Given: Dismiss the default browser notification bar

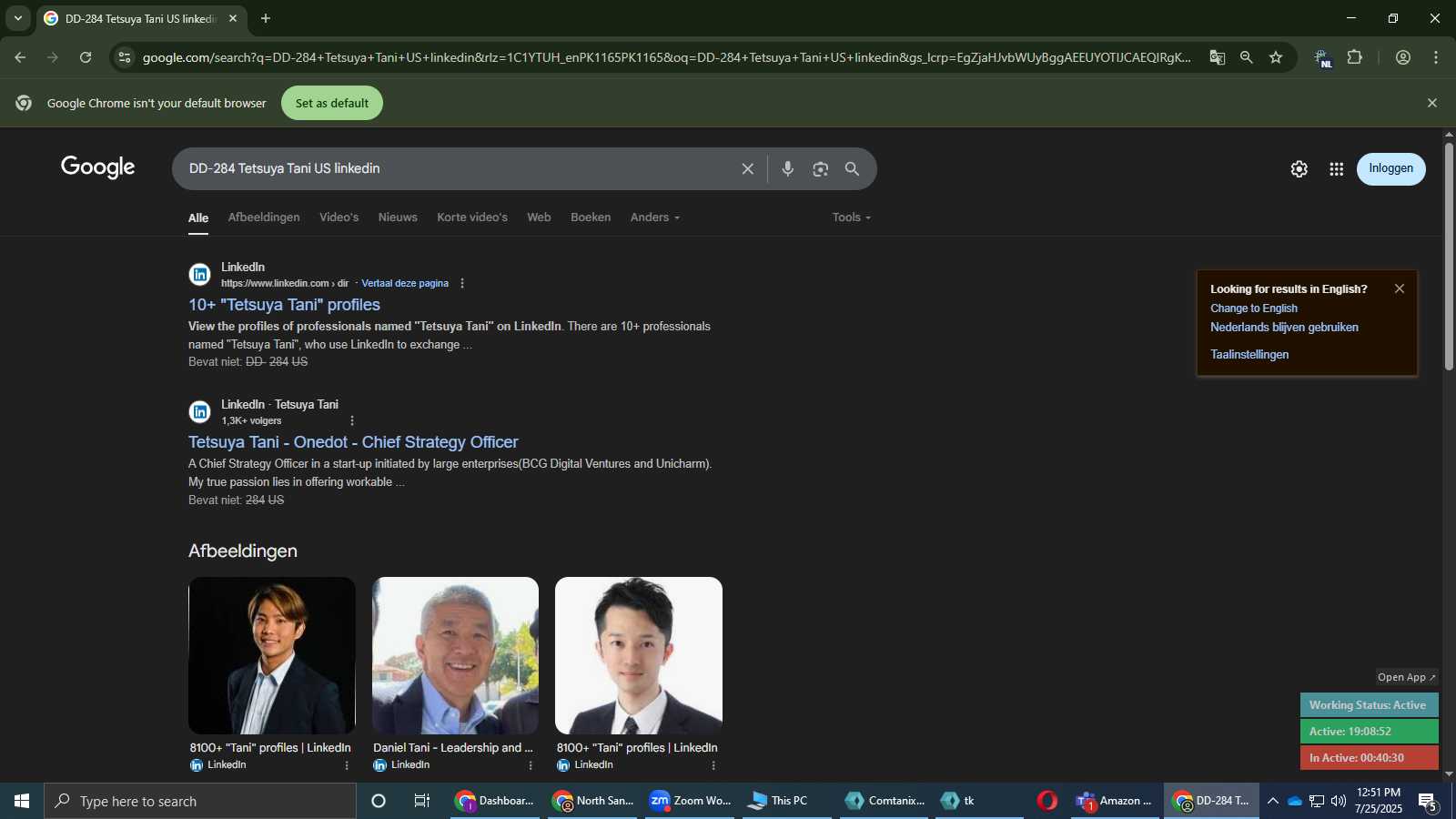Looking at the screenshot, I should [1431, 103].
